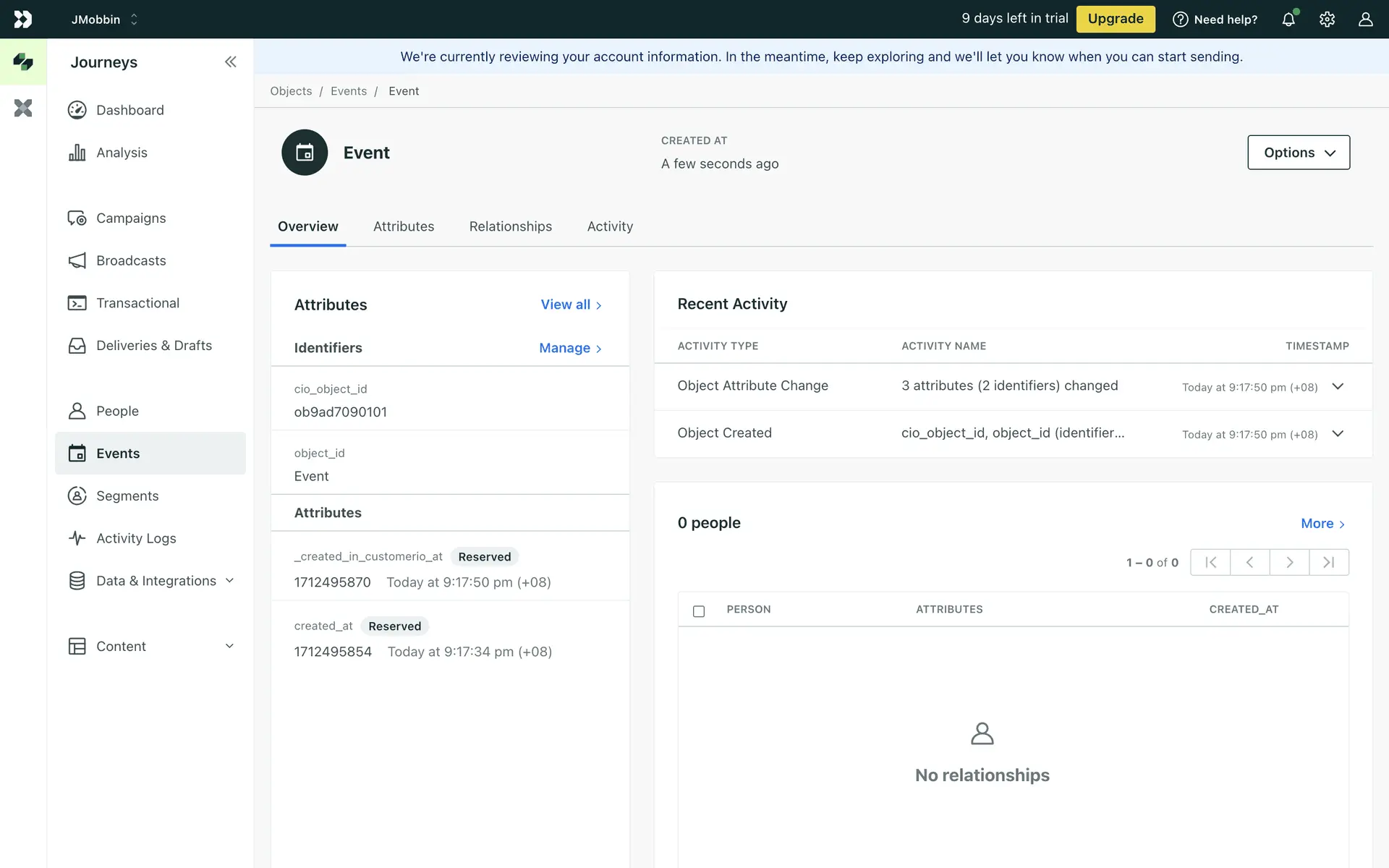Click the second product icon in left rail
Image resolution: width=1389 pixels, height=868 pixels.
tap(23, 109)
